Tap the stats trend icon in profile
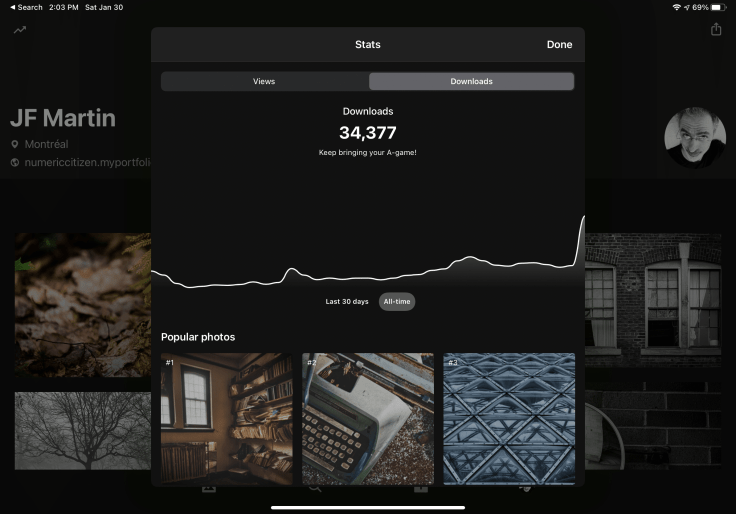Screen dimensions: 736x514 [20, 30]
